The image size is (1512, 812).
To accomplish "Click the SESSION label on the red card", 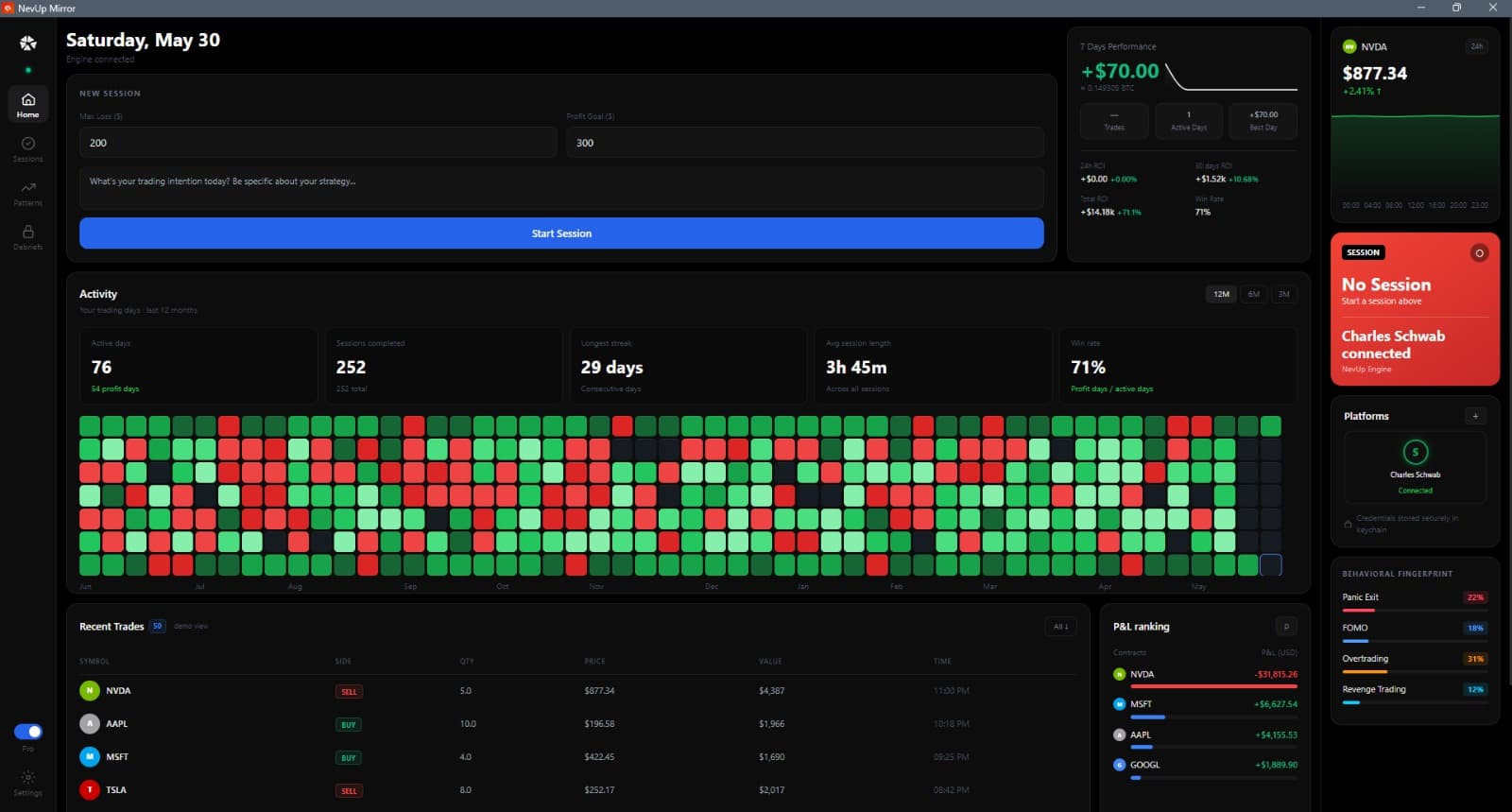I will pos(1363,252).
